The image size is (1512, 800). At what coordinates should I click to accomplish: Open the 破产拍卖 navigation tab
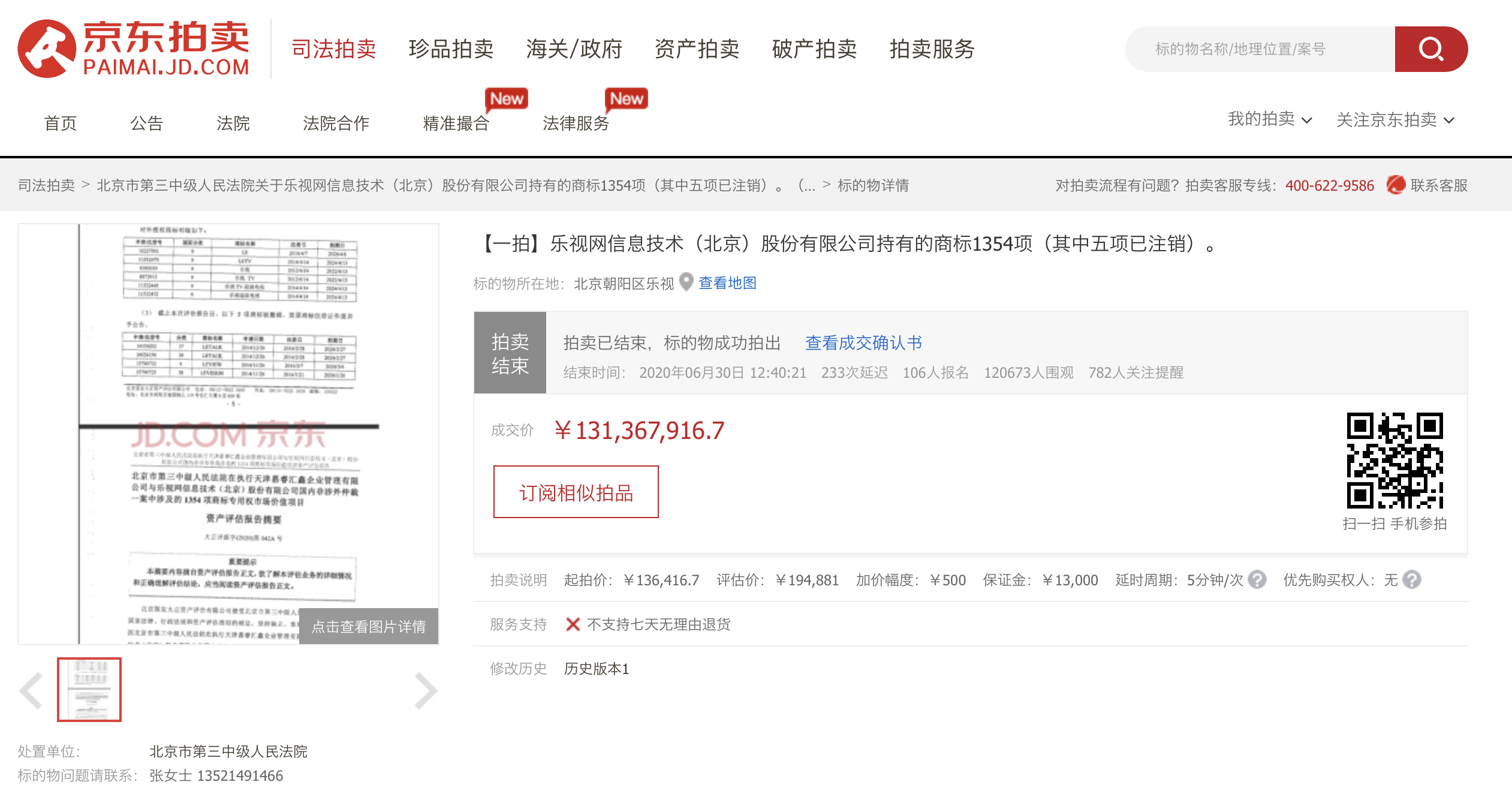[x=814, y=49]
